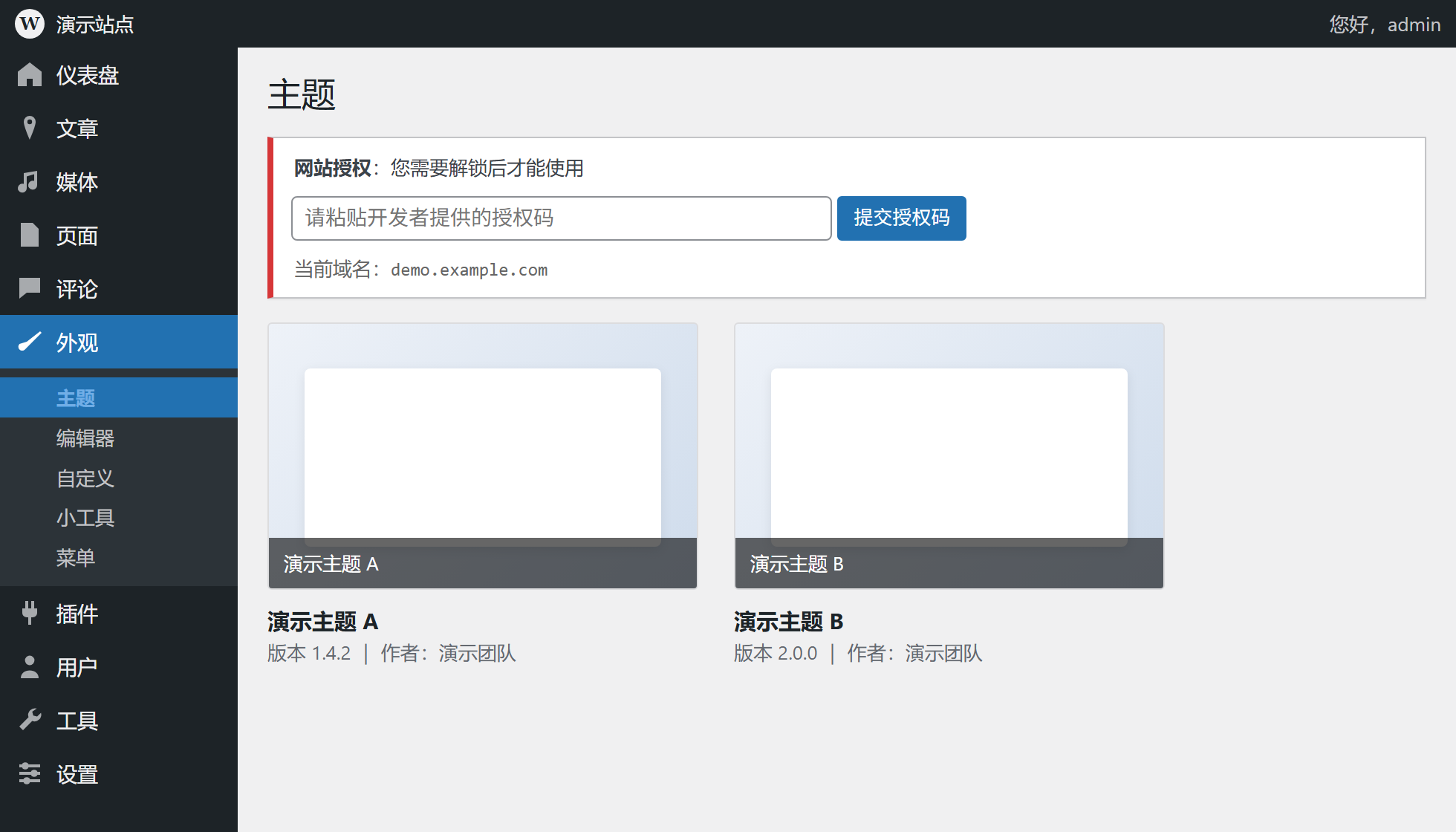Click the settings sliders icon
Viewport: 1456px width, 832px height.
(x=30, y=773)
